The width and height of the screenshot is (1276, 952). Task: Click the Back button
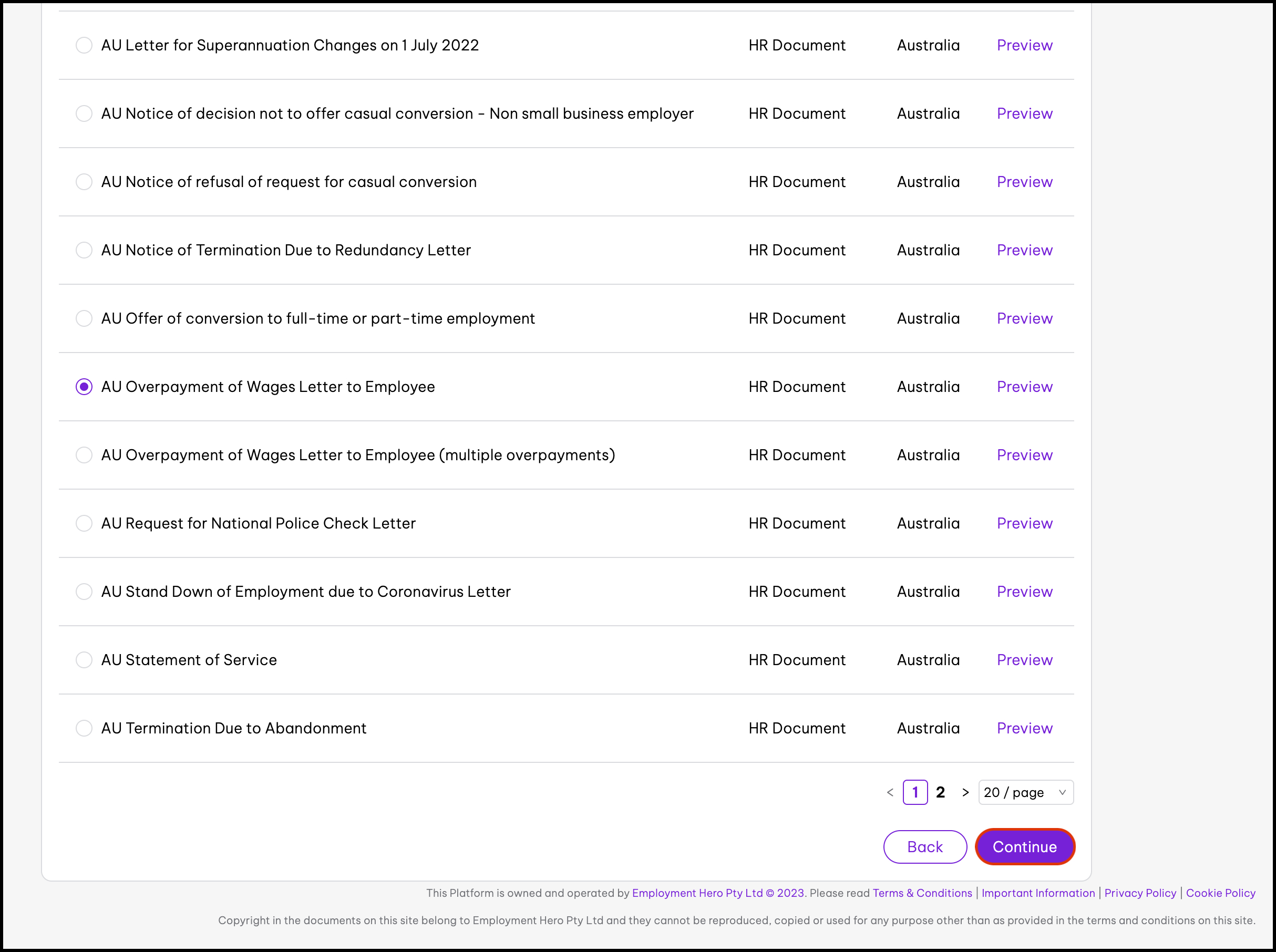(924, 846)
